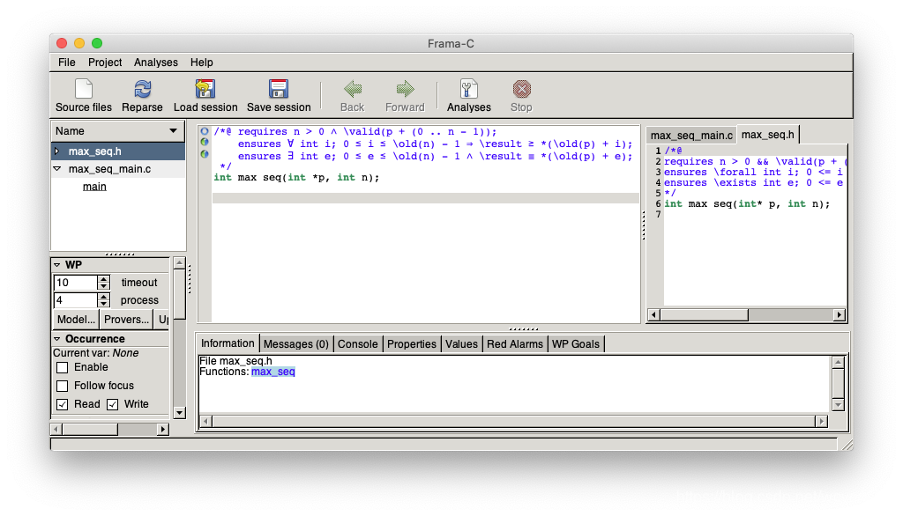Click the Provers... button
This screenshot has width=904, height=516.
point(126,319)
